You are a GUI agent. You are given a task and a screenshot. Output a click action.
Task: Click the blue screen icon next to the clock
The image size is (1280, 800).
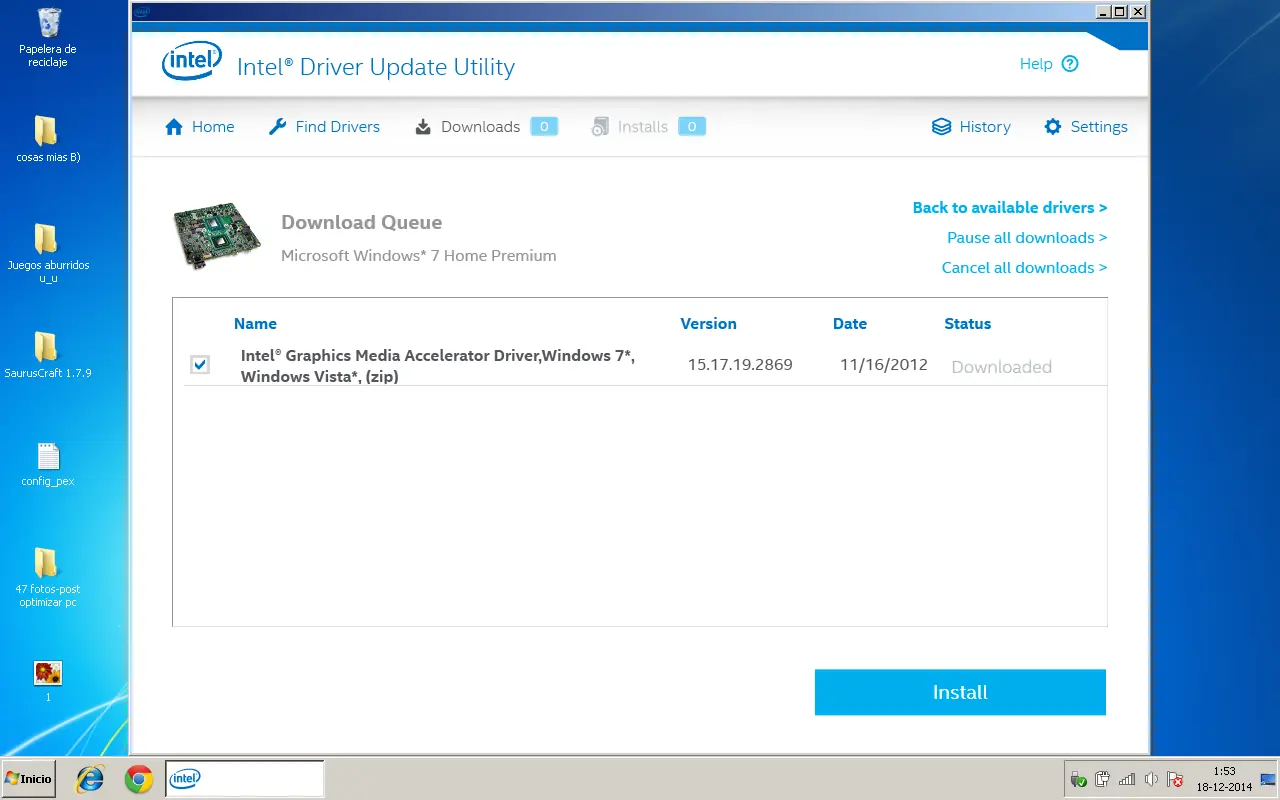click(x=1268, y=779)
